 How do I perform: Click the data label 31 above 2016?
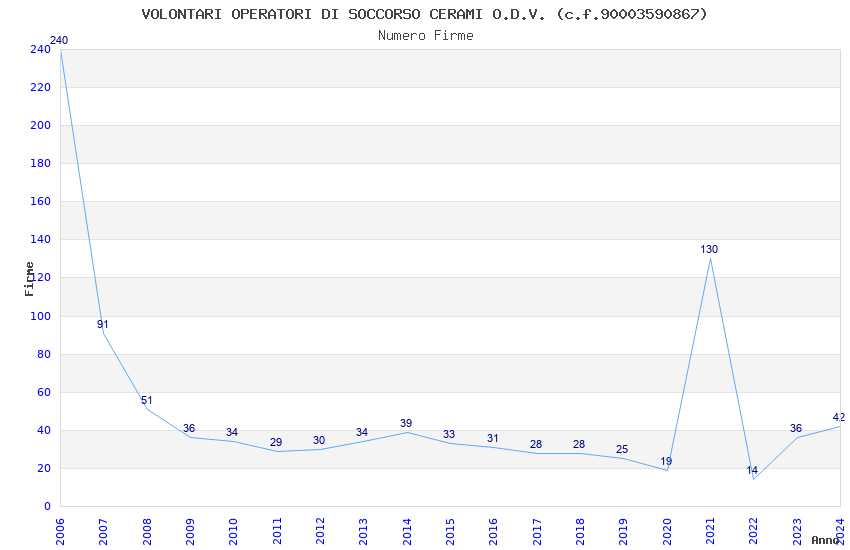point(492,438)
